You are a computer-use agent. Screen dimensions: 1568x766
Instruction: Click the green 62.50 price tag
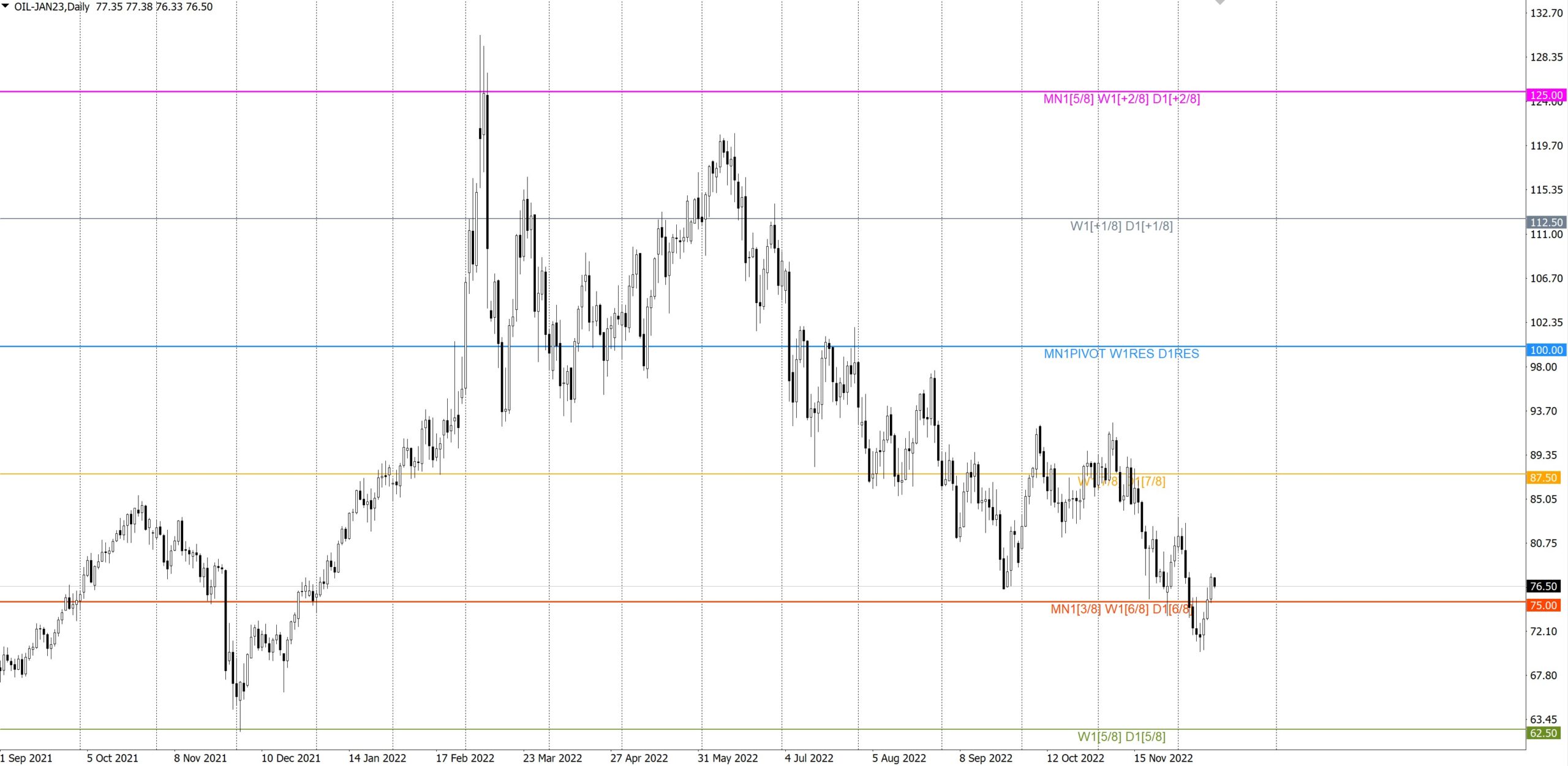pos(1543,733)
